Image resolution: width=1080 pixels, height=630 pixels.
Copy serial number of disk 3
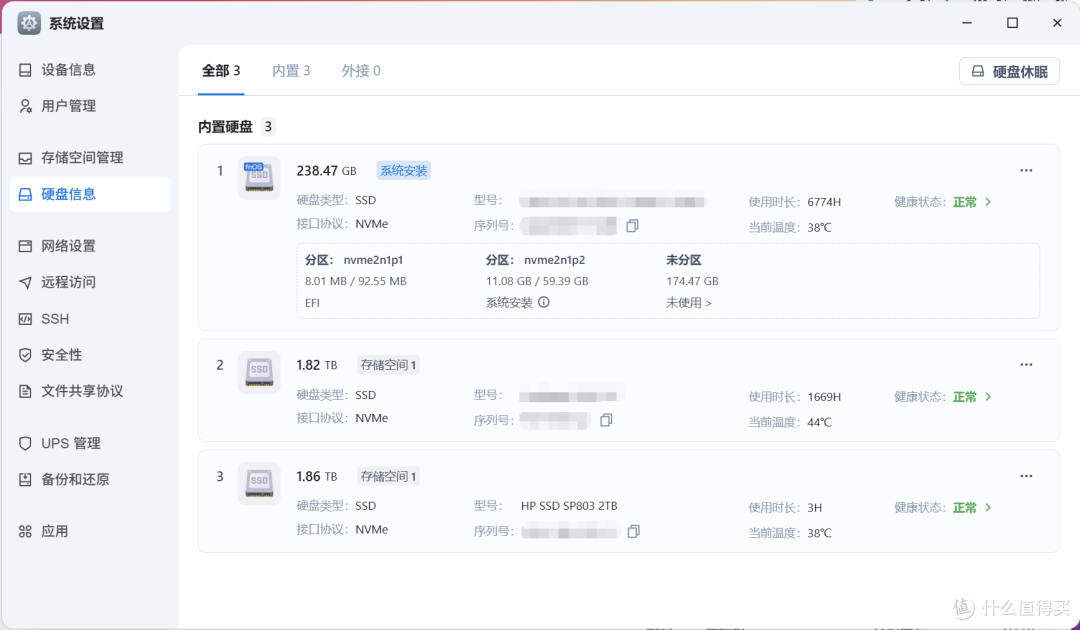click(634, 532)
